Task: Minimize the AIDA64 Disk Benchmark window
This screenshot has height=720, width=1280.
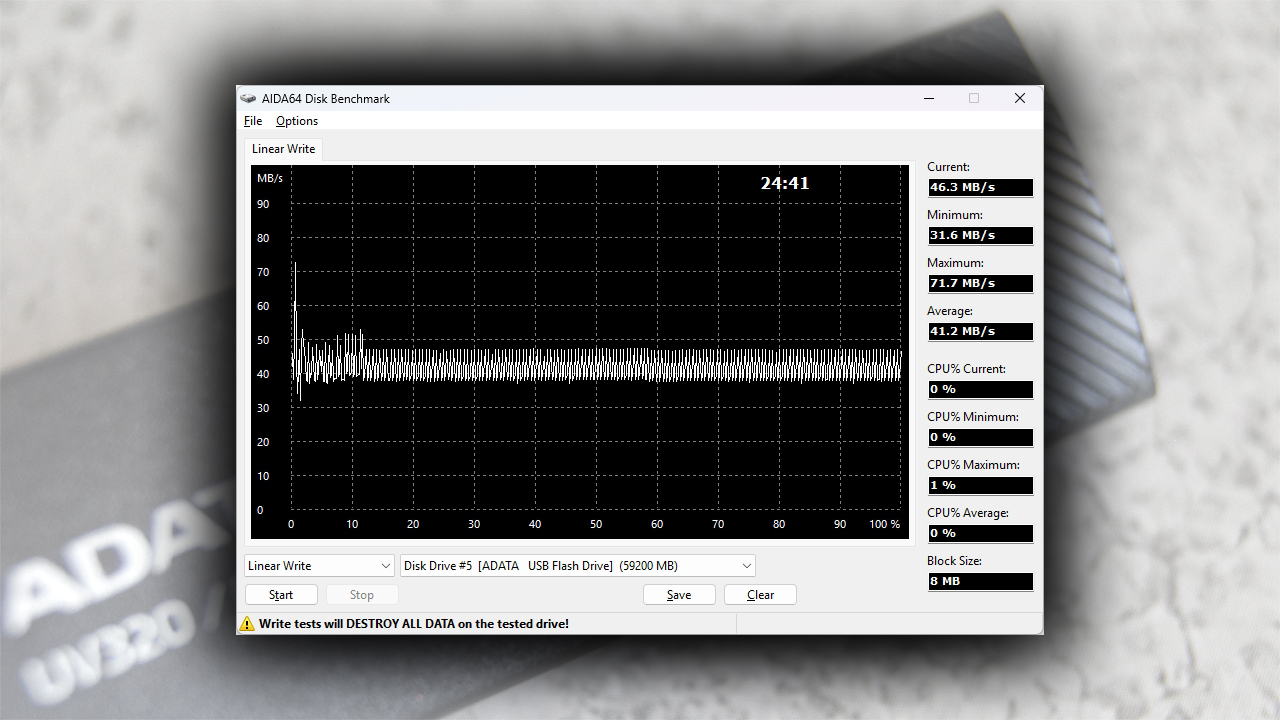Action: point(929,98)
